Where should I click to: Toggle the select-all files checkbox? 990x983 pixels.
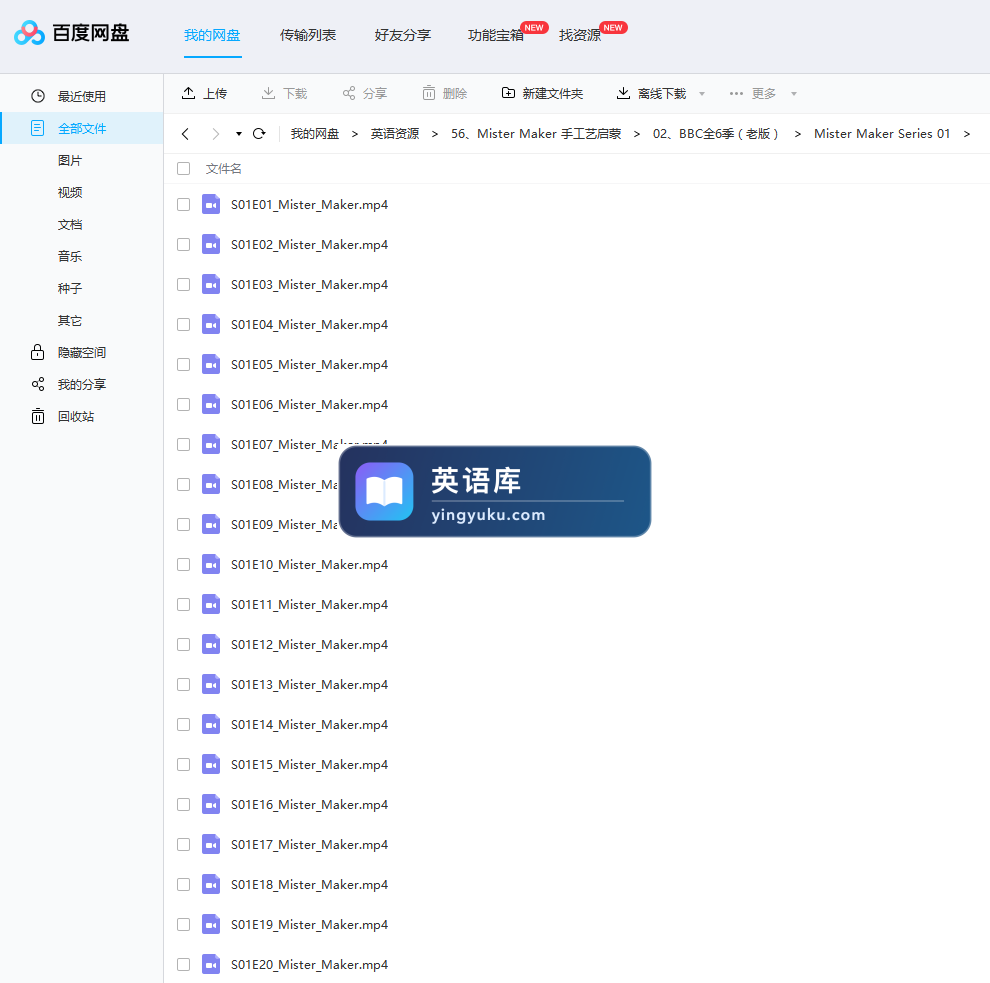point(184,169)
